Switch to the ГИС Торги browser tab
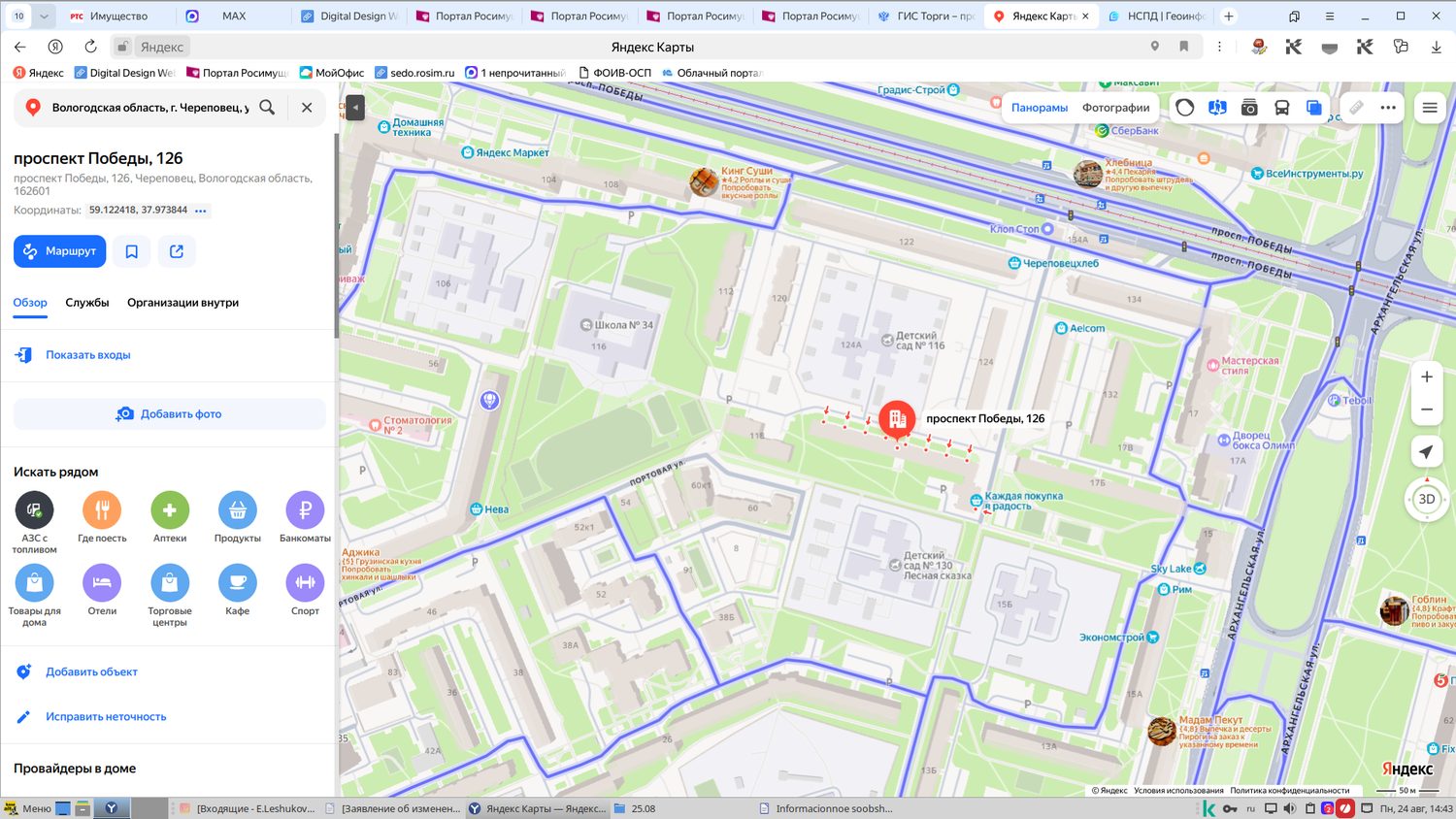Viewport: 1456px width, 819px height. 925,16
